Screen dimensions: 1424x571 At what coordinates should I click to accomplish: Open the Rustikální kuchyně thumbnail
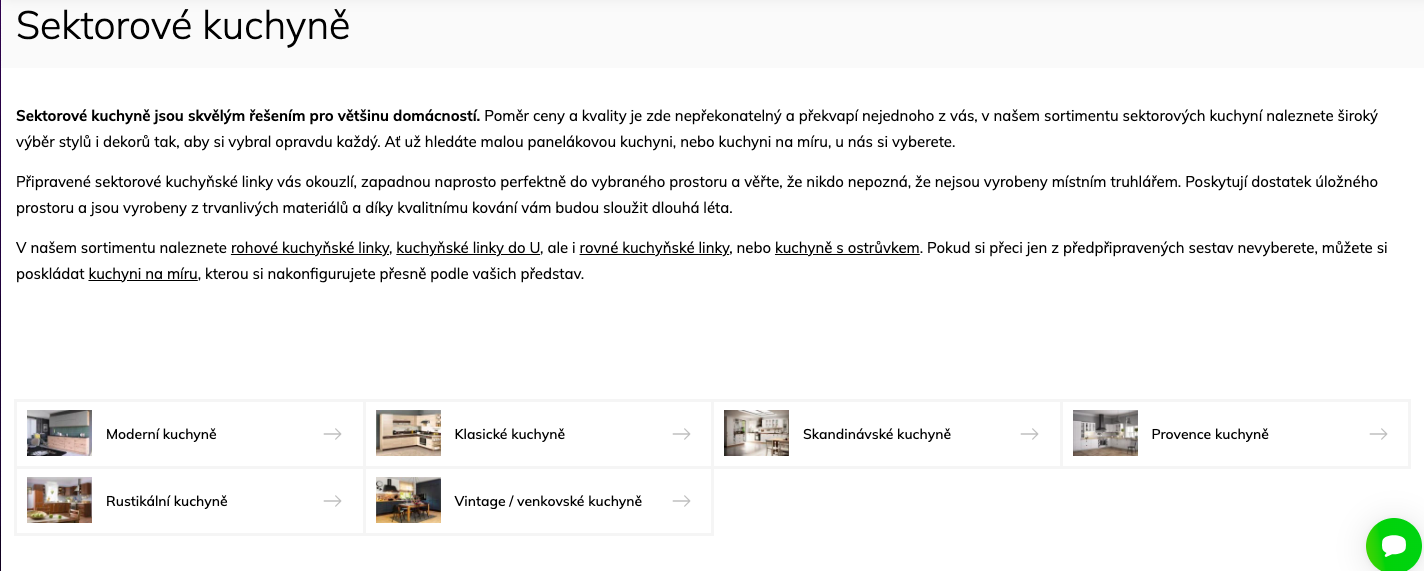(x=59, y=500)
